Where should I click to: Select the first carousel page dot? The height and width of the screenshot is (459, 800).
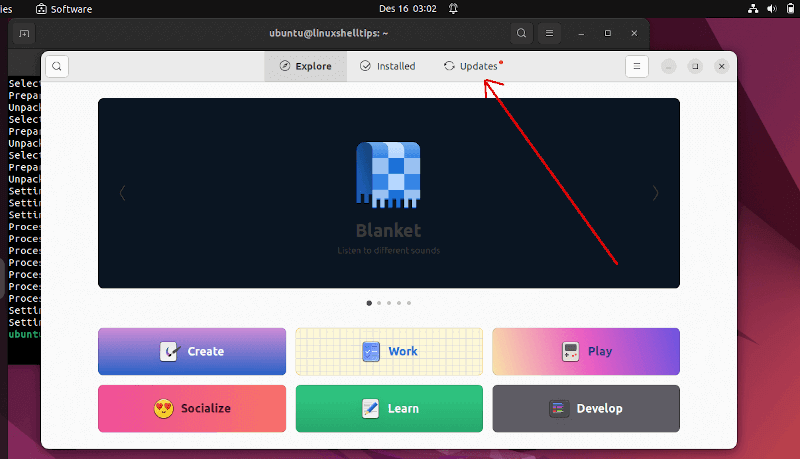click(x=369, y=303)
